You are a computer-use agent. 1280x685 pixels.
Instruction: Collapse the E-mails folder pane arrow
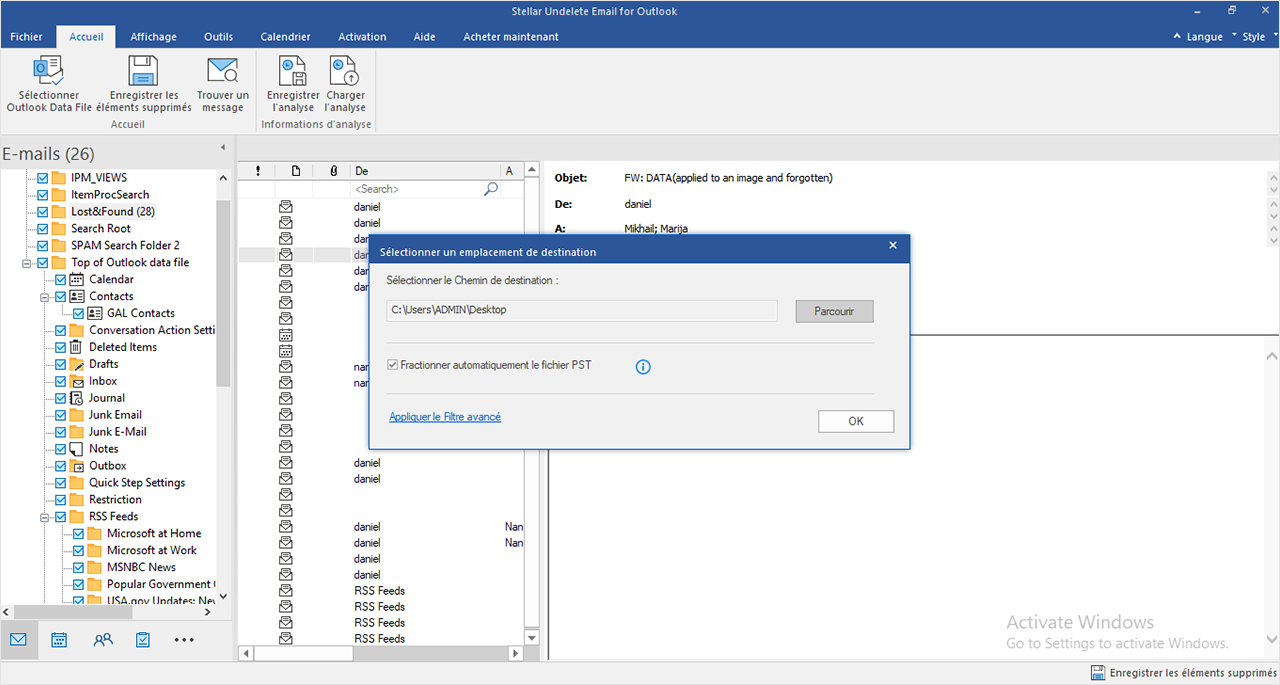point(222,148)
